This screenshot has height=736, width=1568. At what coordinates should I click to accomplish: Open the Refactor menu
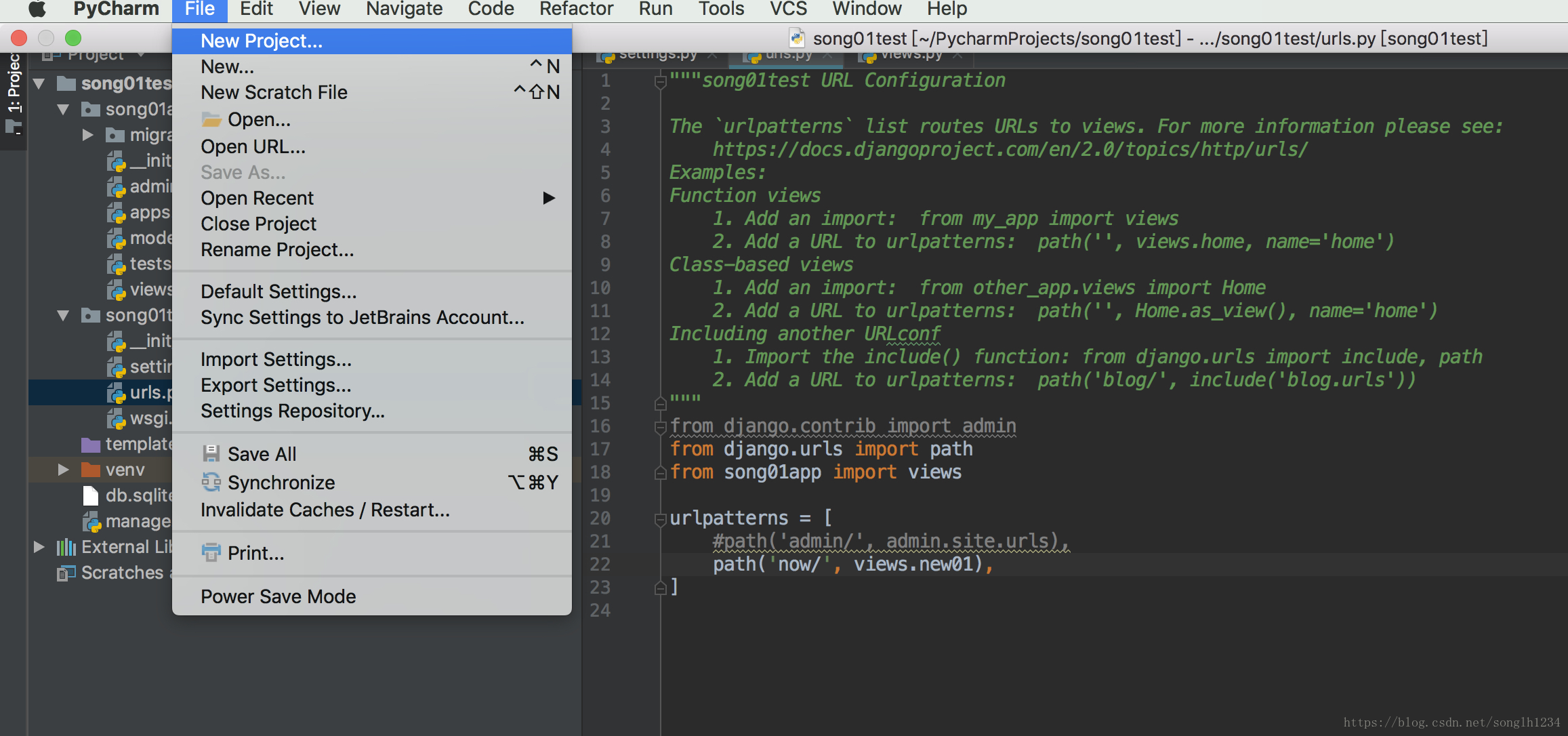pyautogui.click(x=576, y=9)
